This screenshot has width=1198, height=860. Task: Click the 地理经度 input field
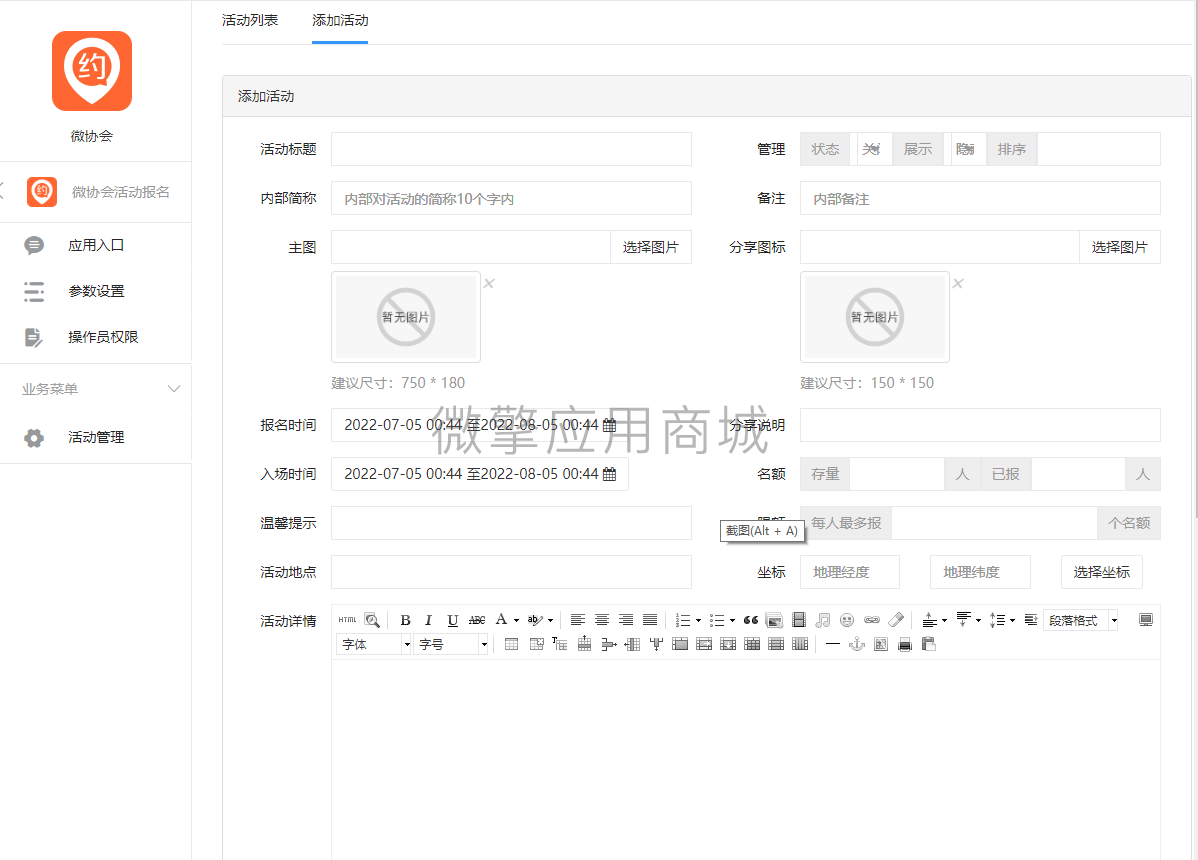(850, 572)
